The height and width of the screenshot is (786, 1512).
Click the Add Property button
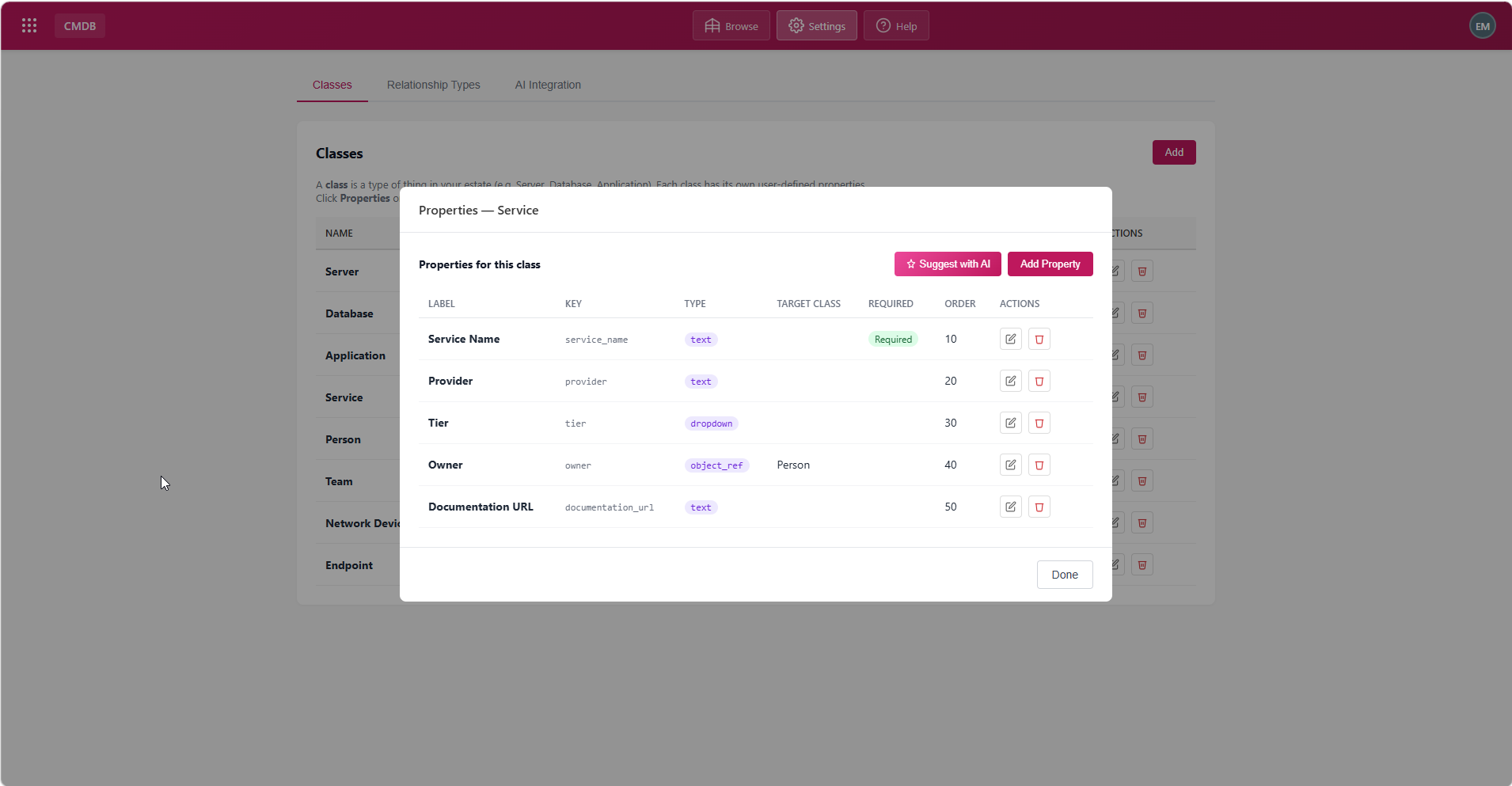click(1050, 264)
